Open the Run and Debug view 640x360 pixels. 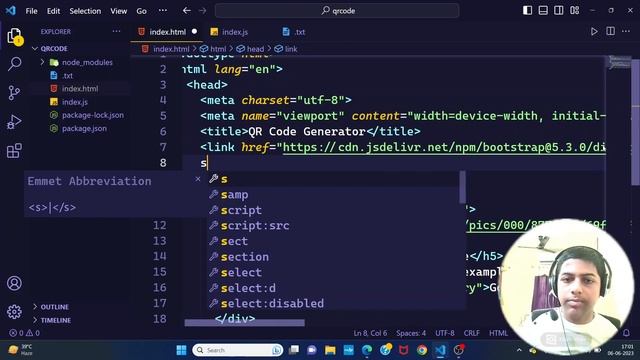click(14, 122)
